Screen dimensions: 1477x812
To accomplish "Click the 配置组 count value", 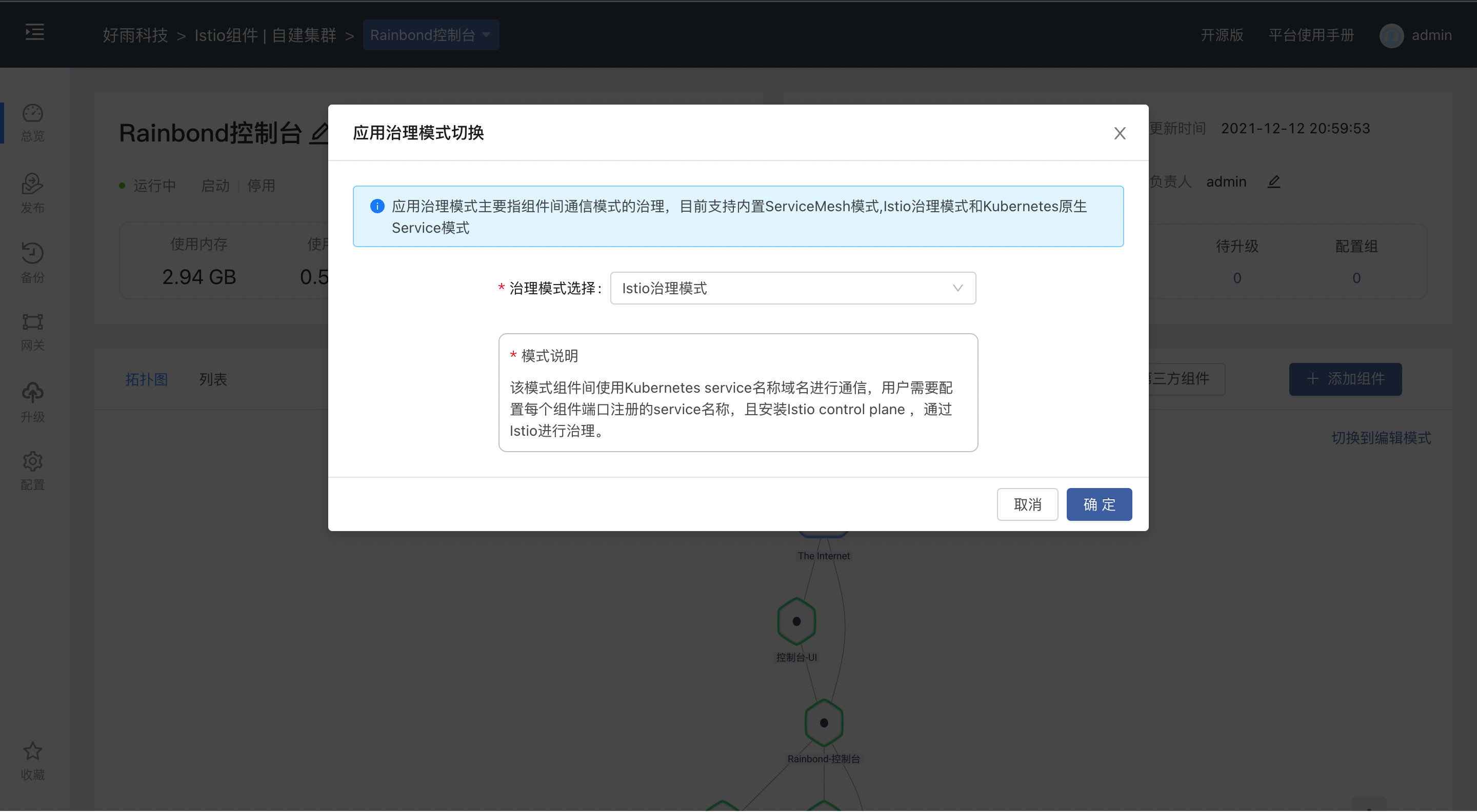I will 1356,278.
